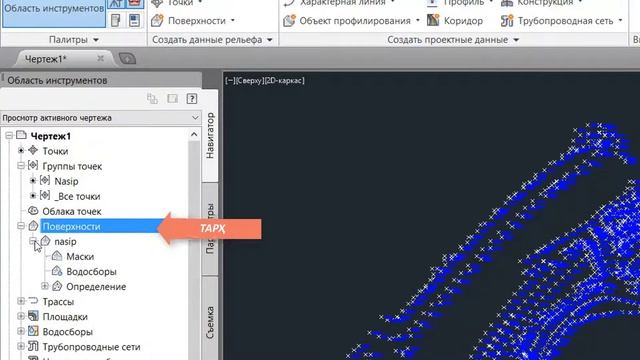Image resolution: width=640 pixels, height=360 pixels.
Task: Expand the Nasip point group
Action: click(33, 180)
